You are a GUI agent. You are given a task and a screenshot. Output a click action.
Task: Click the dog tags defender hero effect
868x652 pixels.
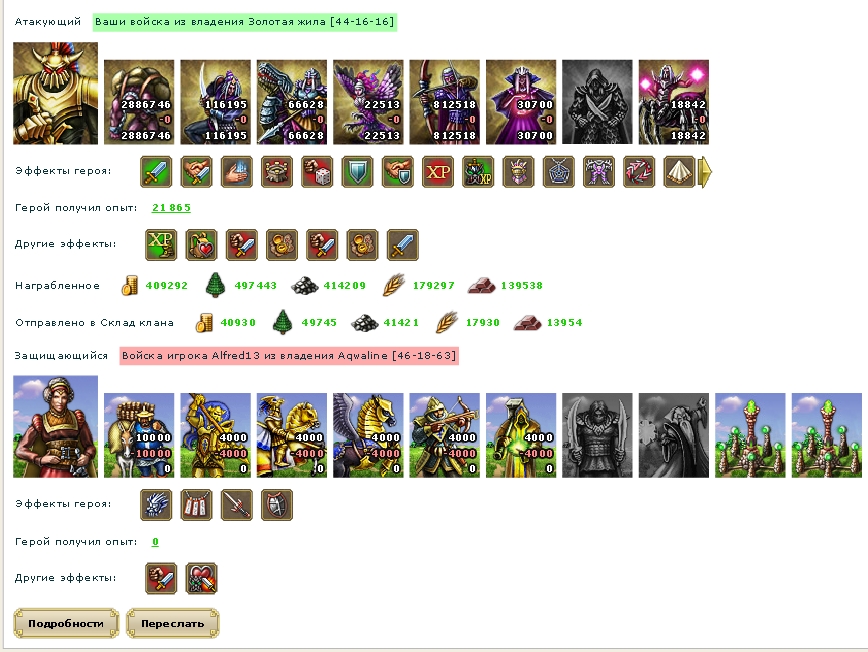click(x=197, y=505)
